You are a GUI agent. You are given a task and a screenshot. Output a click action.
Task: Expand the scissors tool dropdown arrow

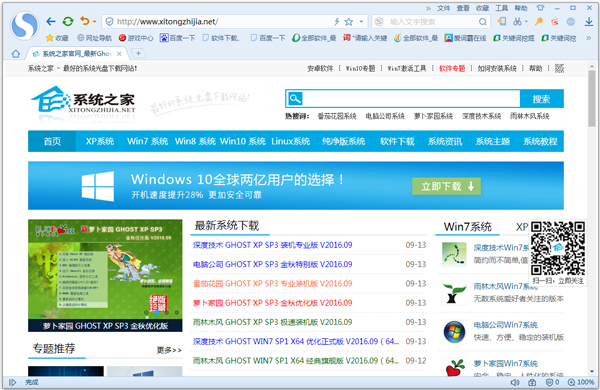pos(526,22)
